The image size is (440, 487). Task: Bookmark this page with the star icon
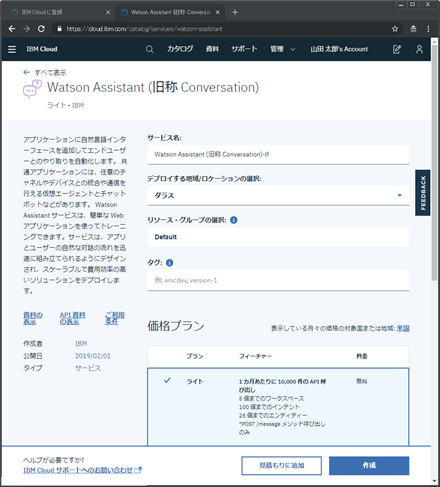click(x=395, y=29)
